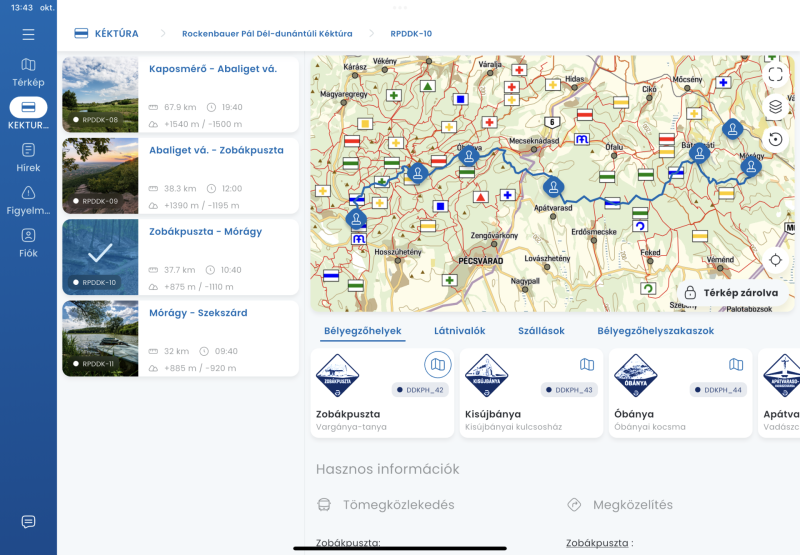
Task: Show Zobákpuszta stamp point on map
Action: point(437,364)
